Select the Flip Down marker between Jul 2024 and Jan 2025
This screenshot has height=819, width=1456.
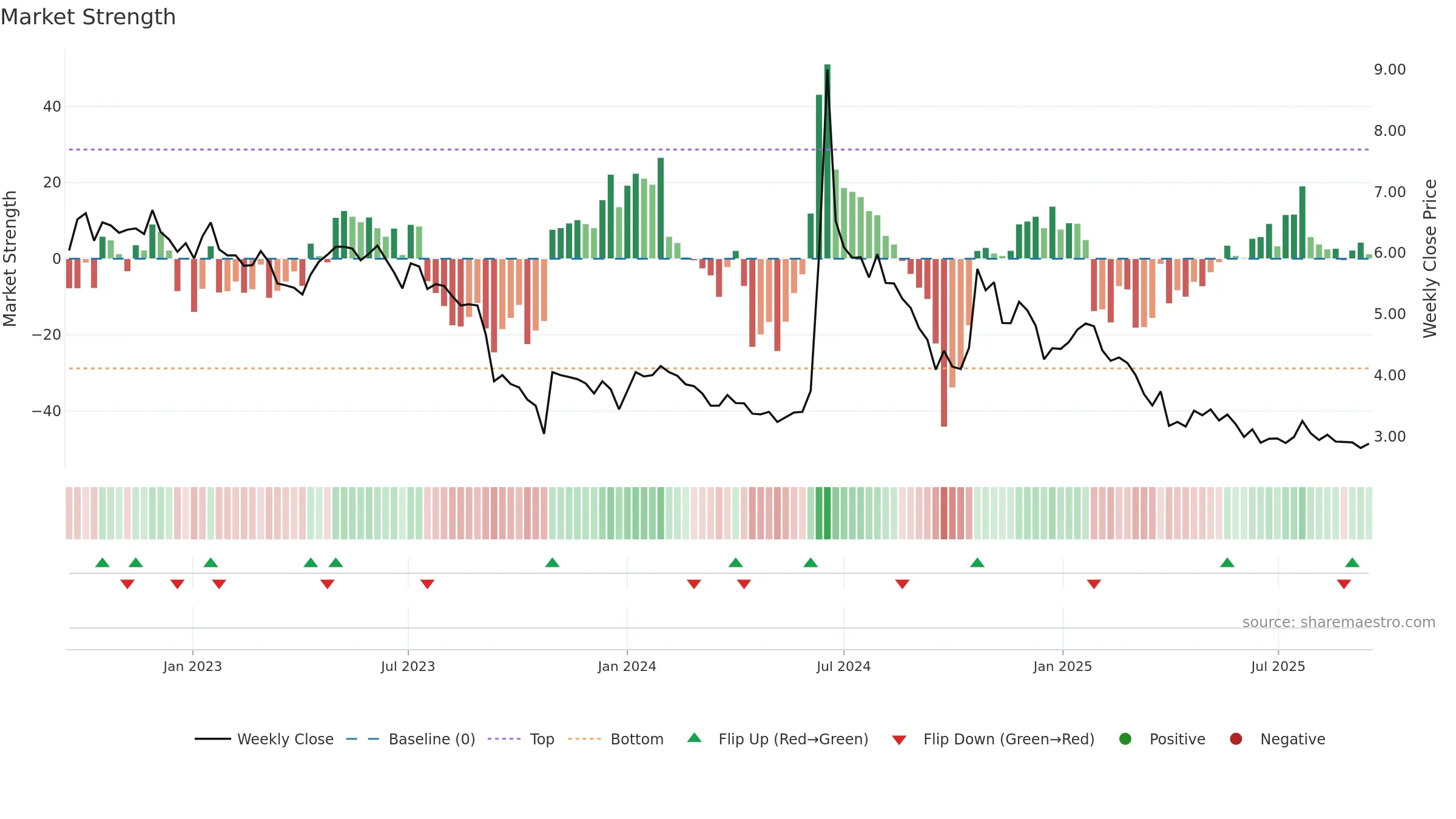902,584
